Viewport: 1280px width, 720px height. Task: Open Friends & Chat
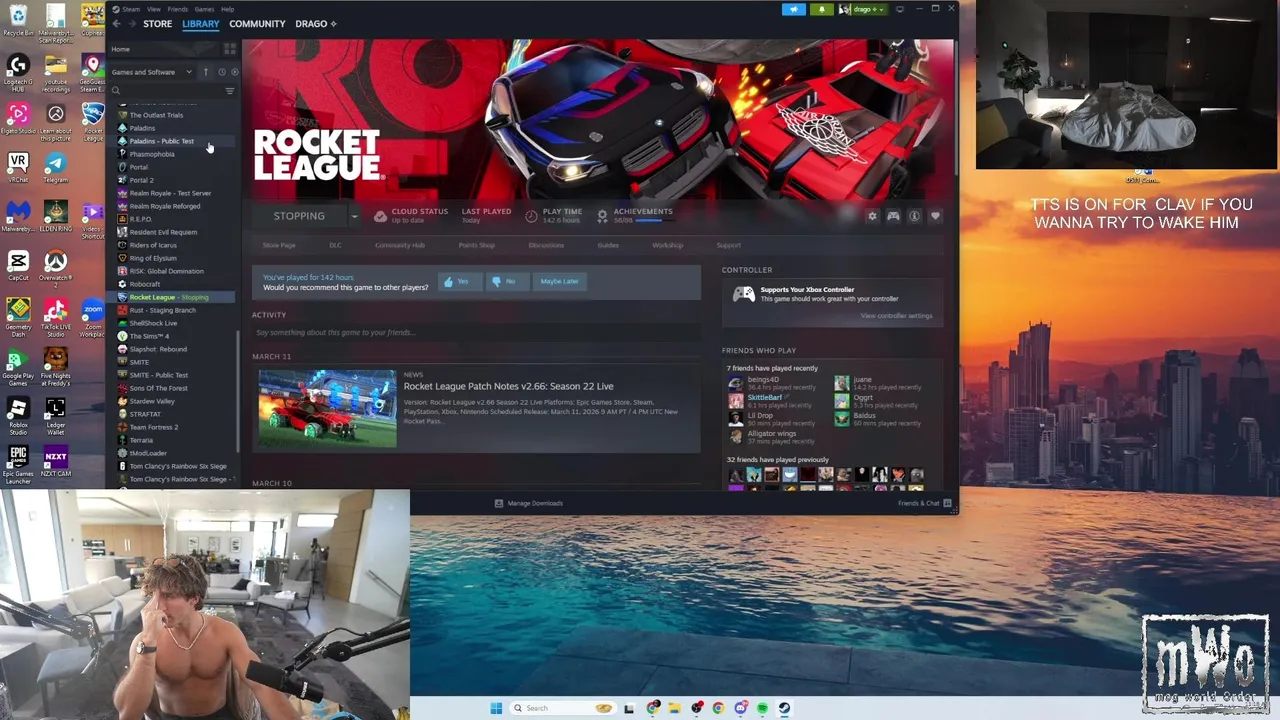[924, 503]
